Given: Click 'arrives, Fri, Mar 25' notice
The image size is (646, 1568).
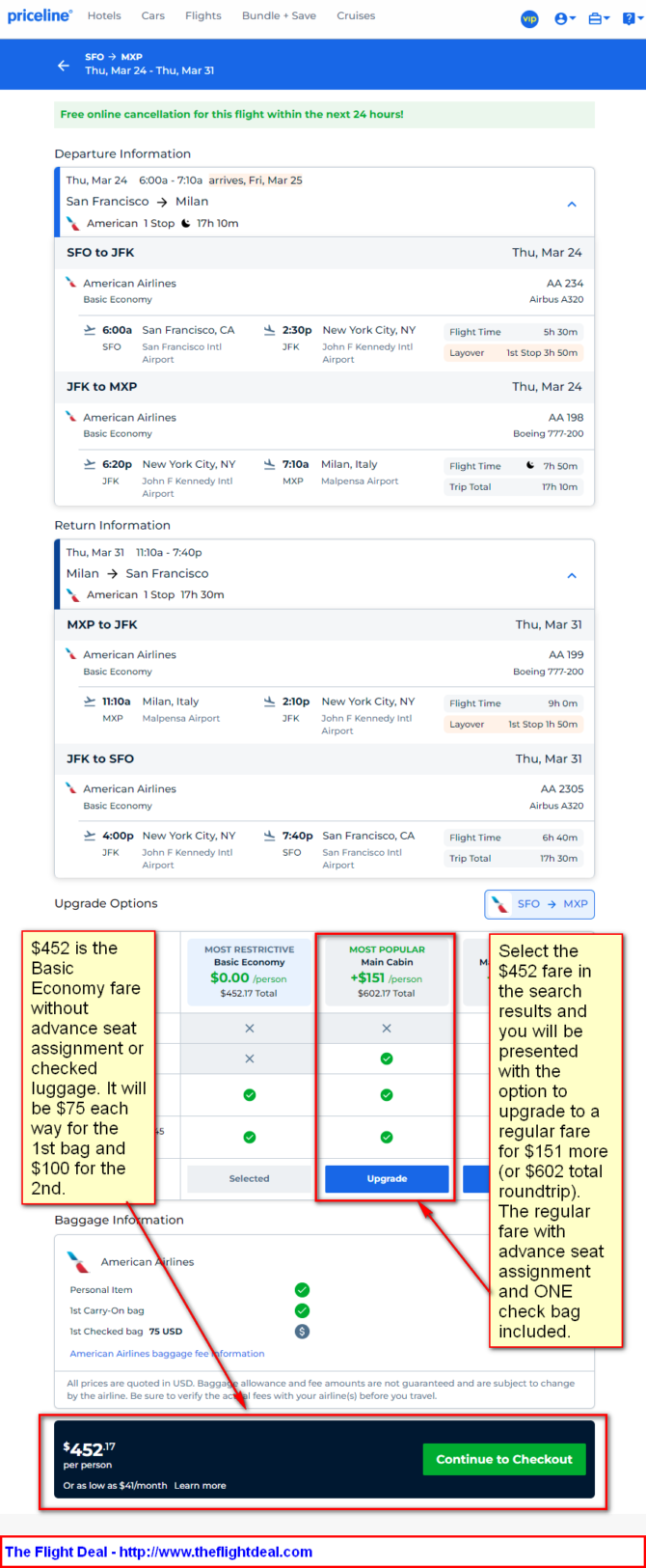Looking at the screenshot, I should (x=256, y=180).
